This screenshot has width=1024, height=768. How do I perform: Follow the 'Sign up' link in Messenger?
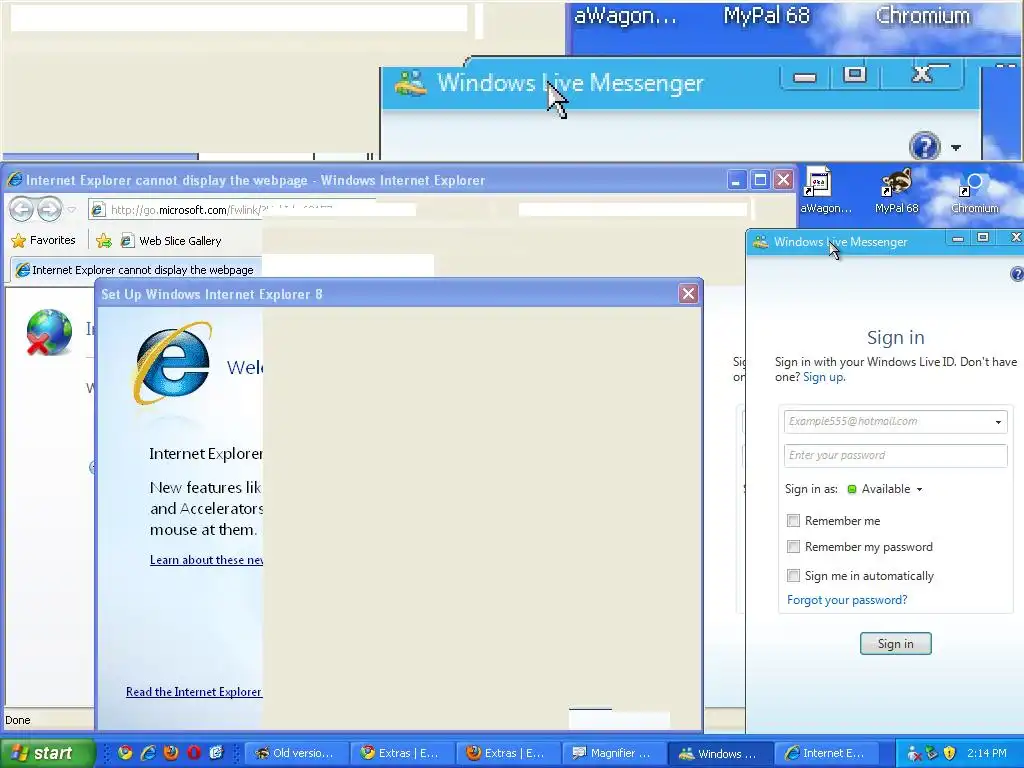(x=823, y=377)
